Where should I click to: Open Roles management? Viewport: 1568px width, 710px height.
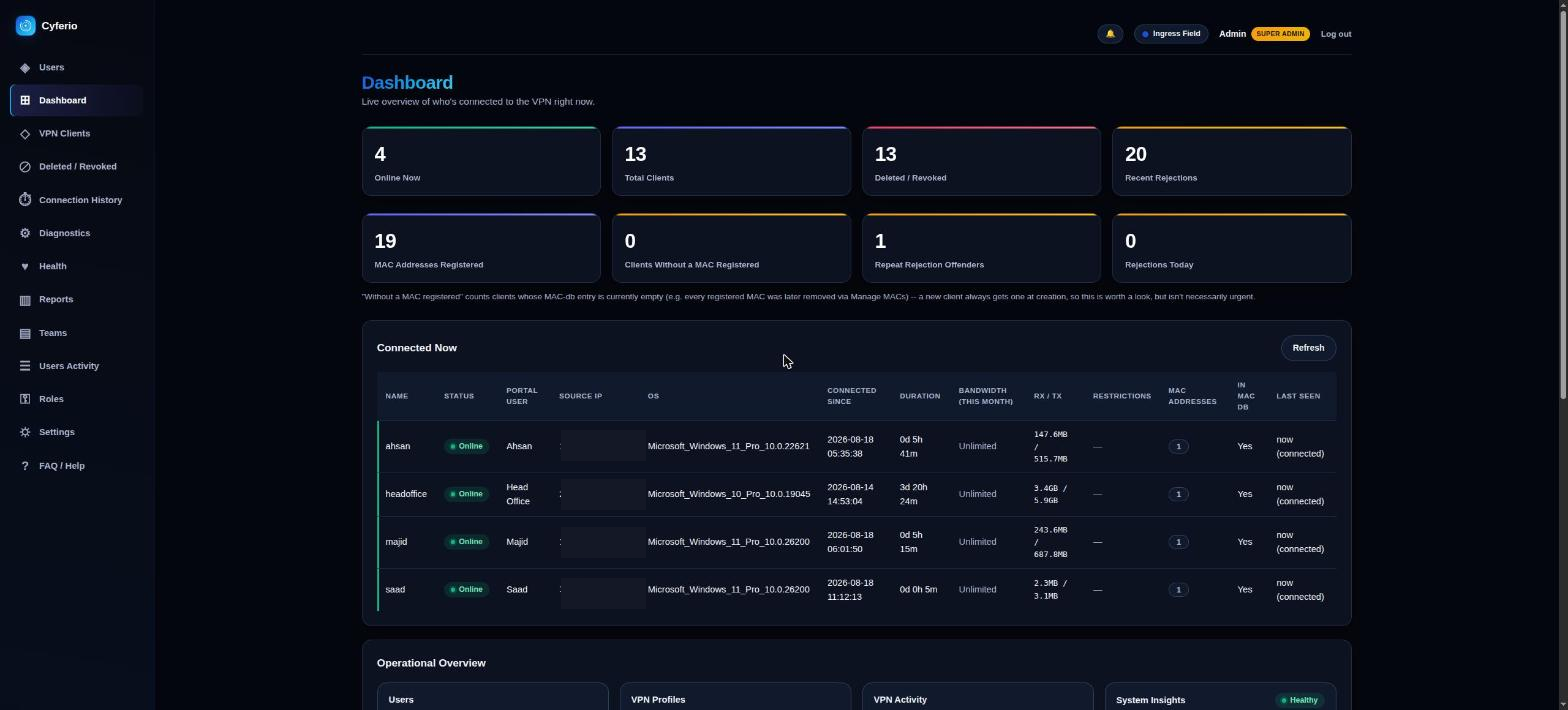(76, 399)
